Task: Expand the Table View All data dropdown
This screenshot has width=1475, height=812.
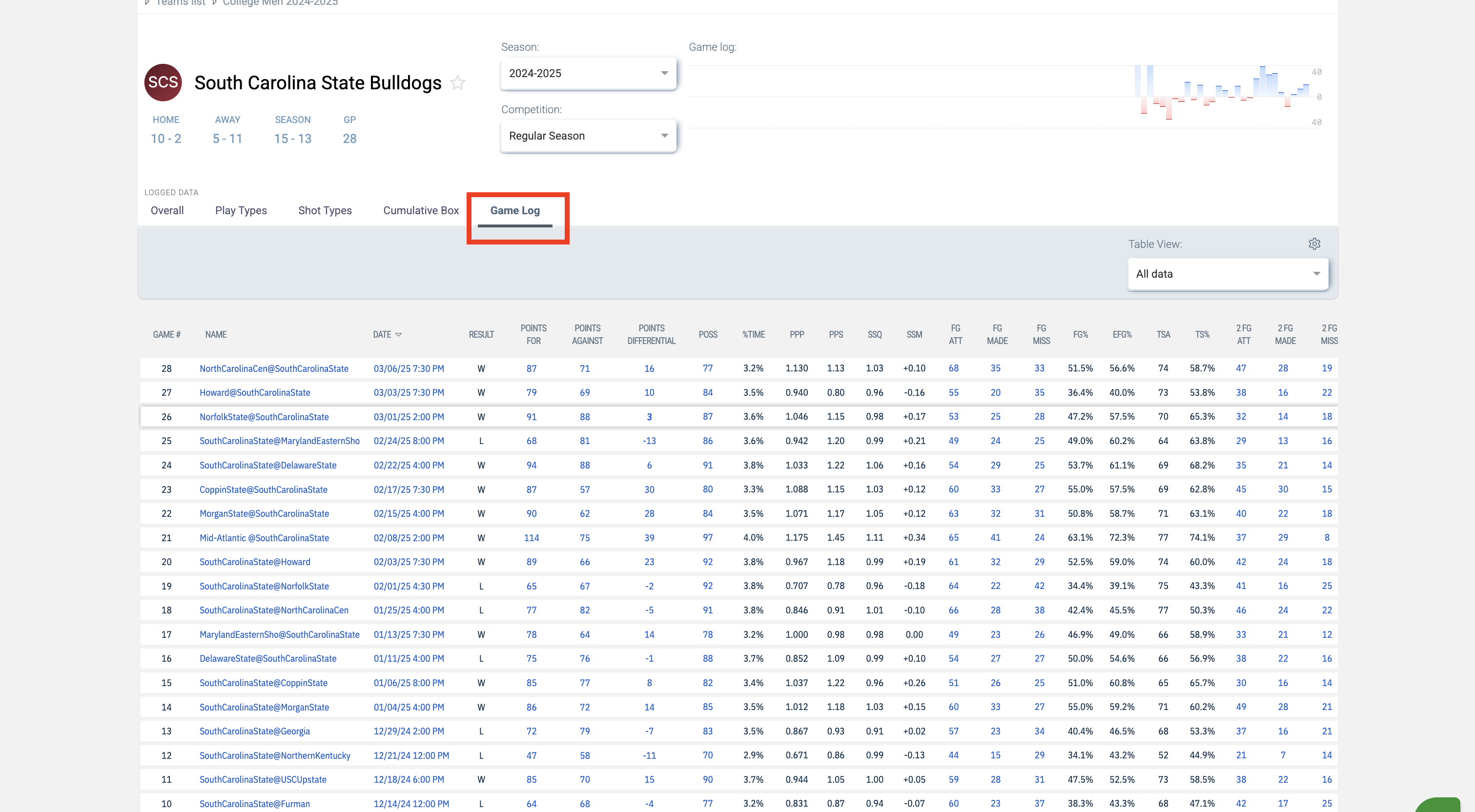Action: [1227, 274]
